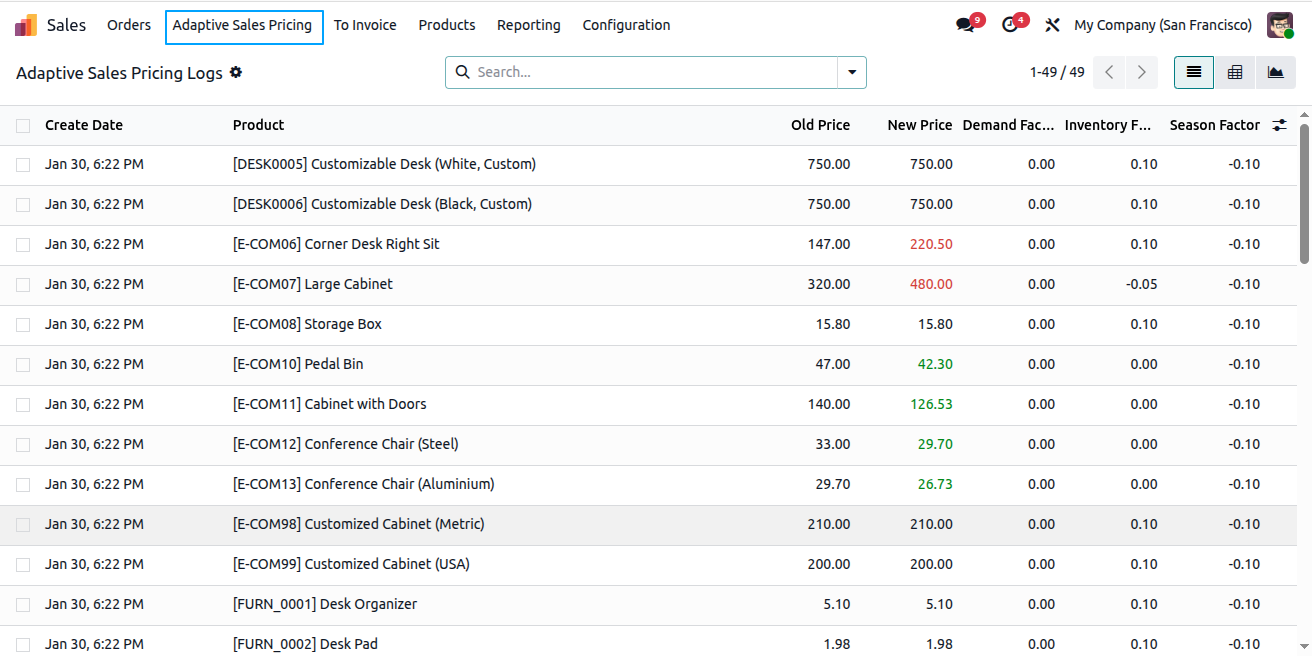Switch to pivot table view

coord(1235,72)
